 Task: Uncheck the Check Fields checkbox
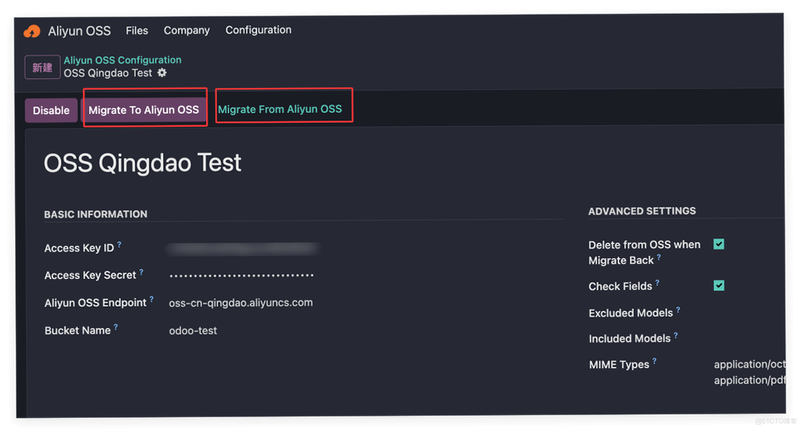coord(719,286)
